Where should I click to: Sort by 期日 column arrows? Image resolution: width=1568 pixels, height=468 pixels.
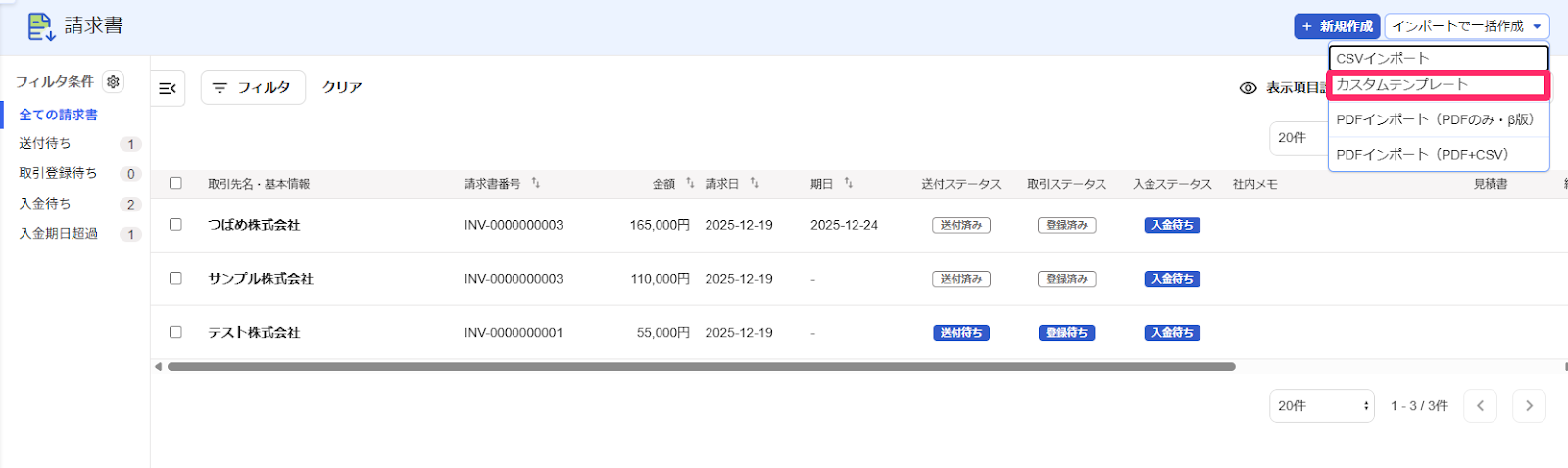848,183
